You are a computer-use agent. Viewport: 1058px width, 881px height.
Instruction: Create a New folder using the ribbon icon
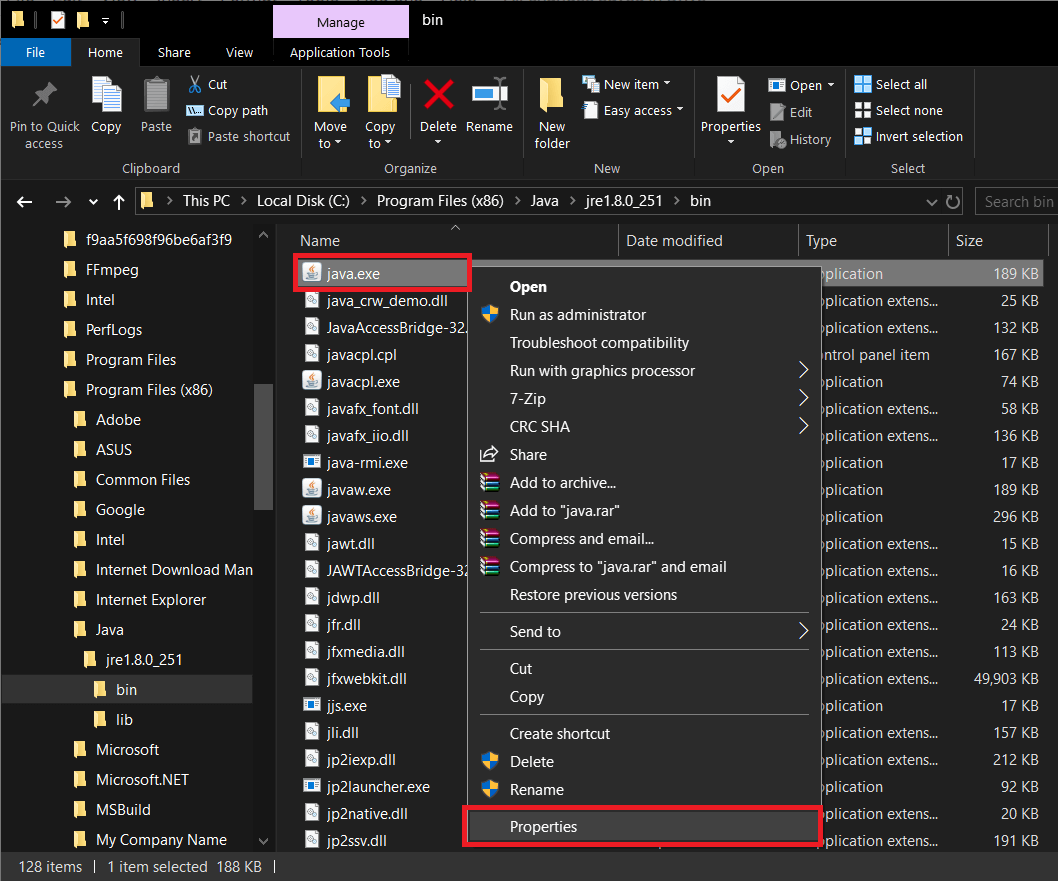[x=551, y=110]
